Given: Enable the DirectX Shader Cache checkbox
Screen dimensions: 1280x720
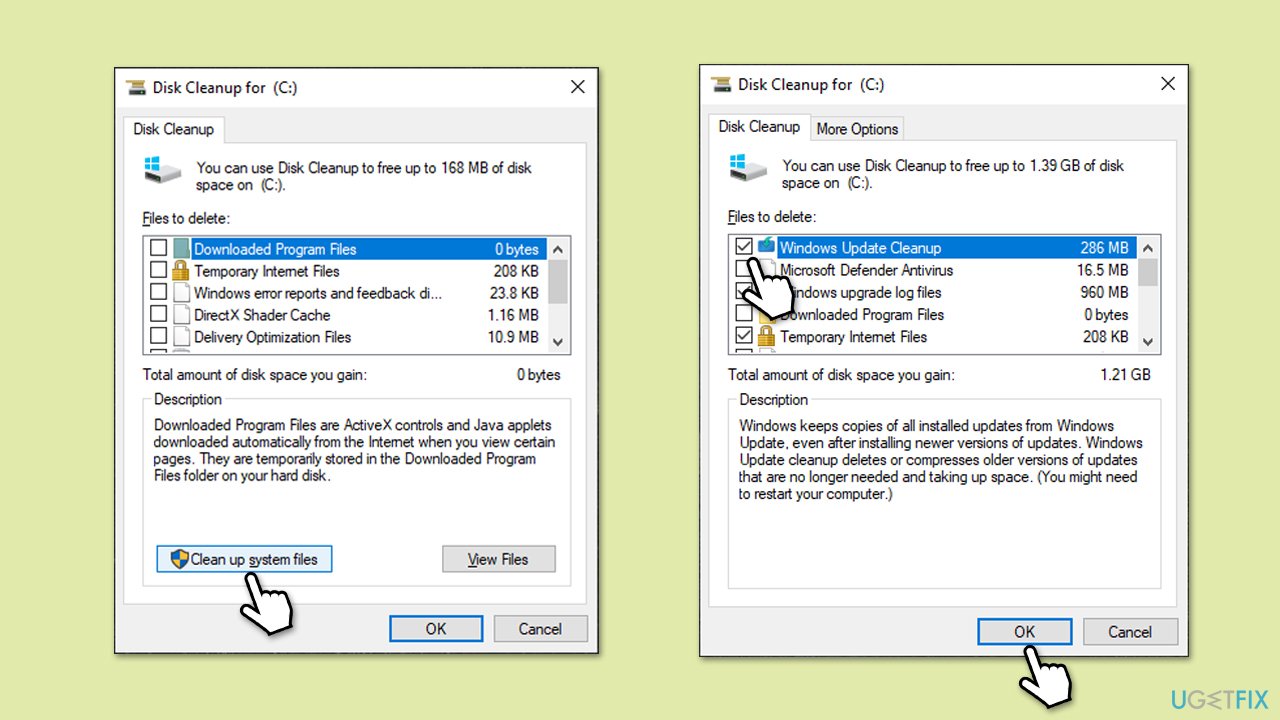Looking at the screenshot, I should 158,315.
